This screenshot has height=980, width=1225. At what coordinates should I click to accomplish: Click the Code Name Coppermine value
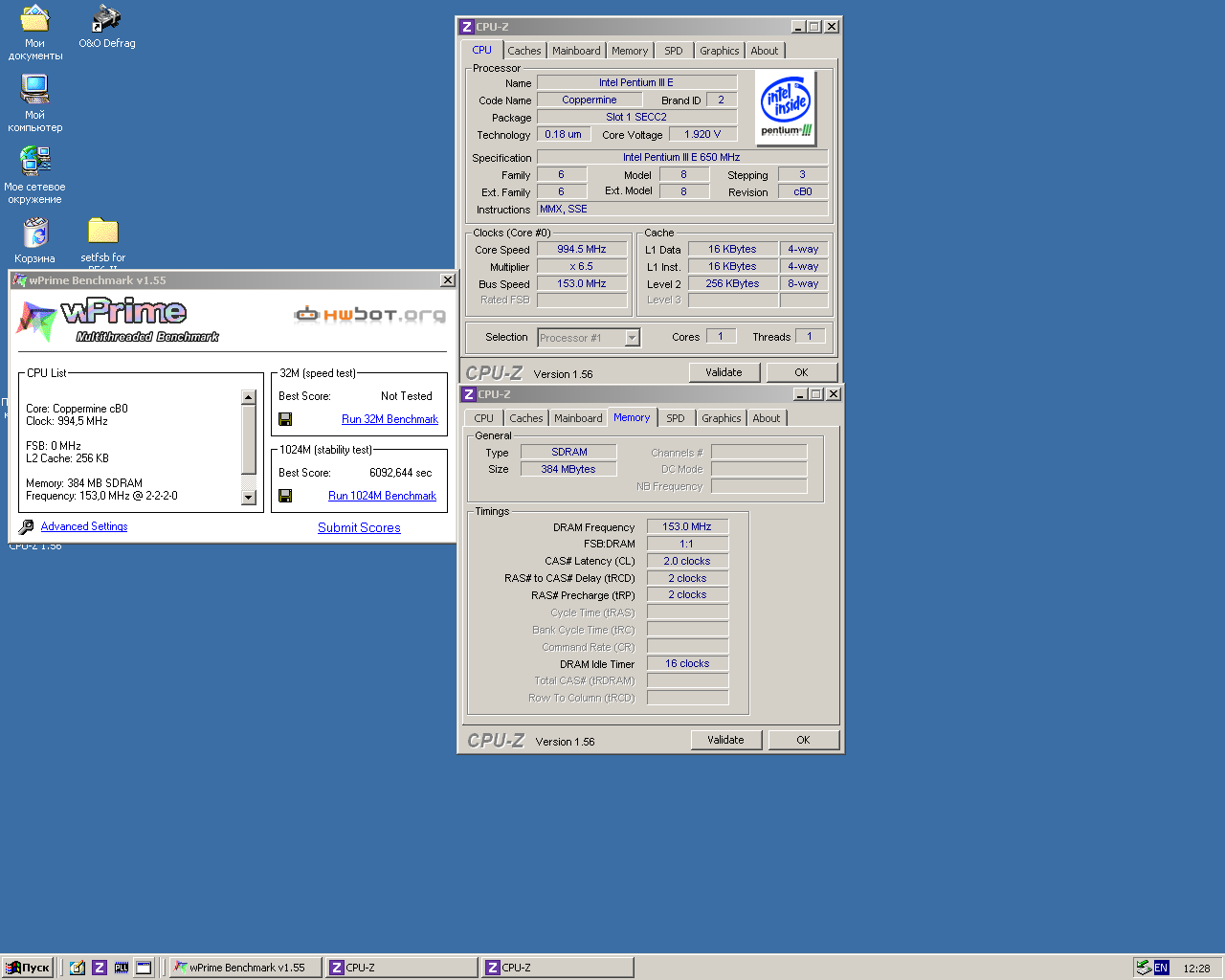[590, 100]
